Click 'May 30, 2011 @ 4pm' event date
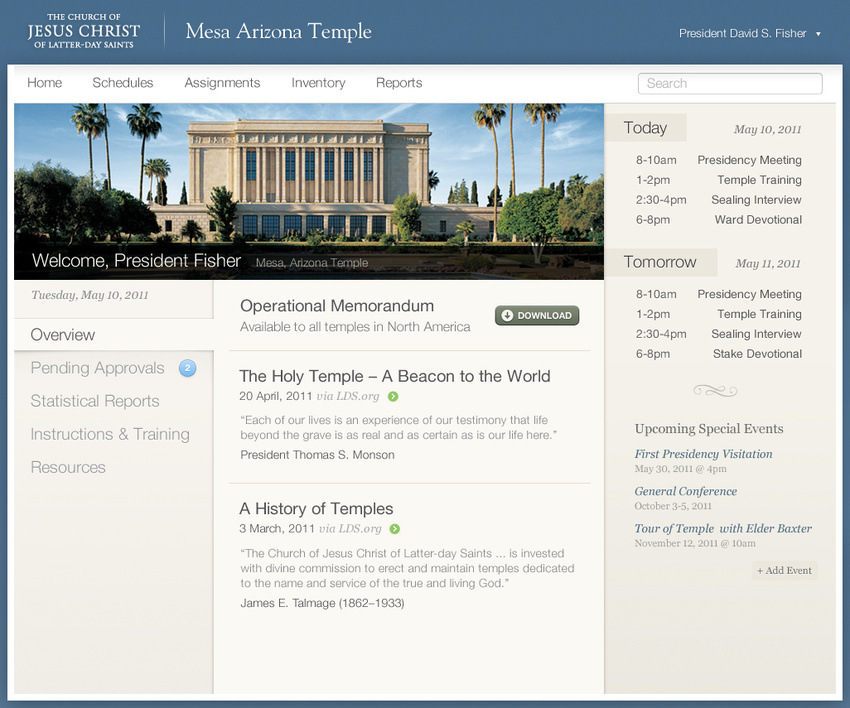The height and width of the screenshot is (708, 850). [x=680, y=469]
